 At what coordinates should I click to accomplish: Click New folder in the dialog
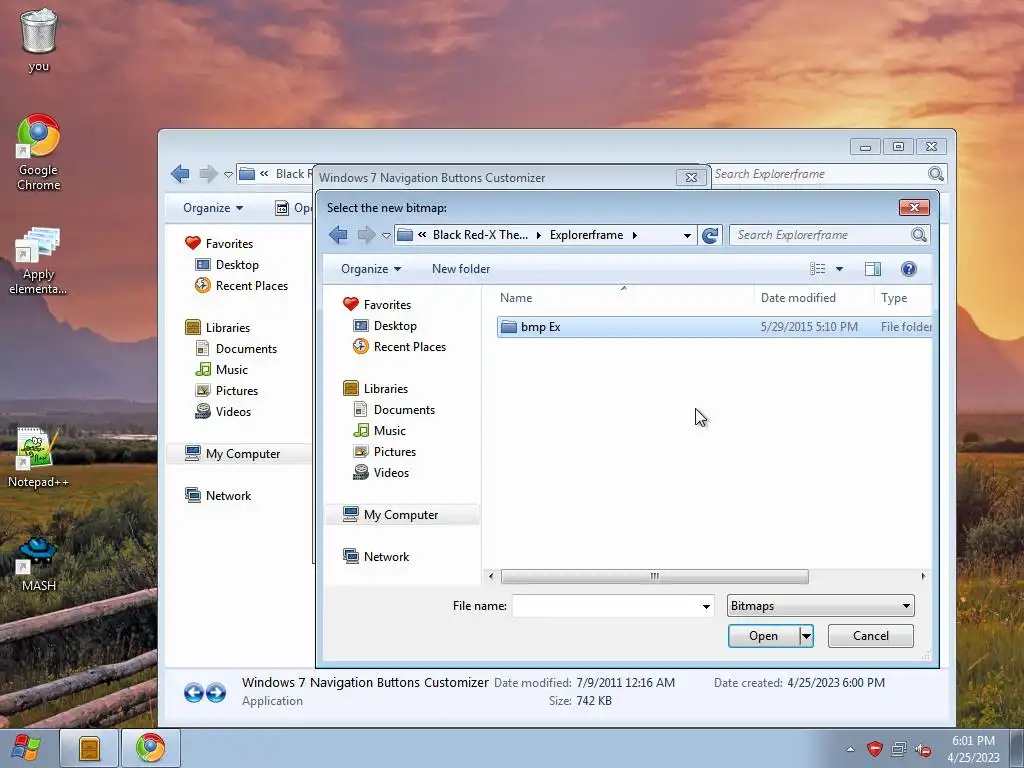(x=460, y=268)
